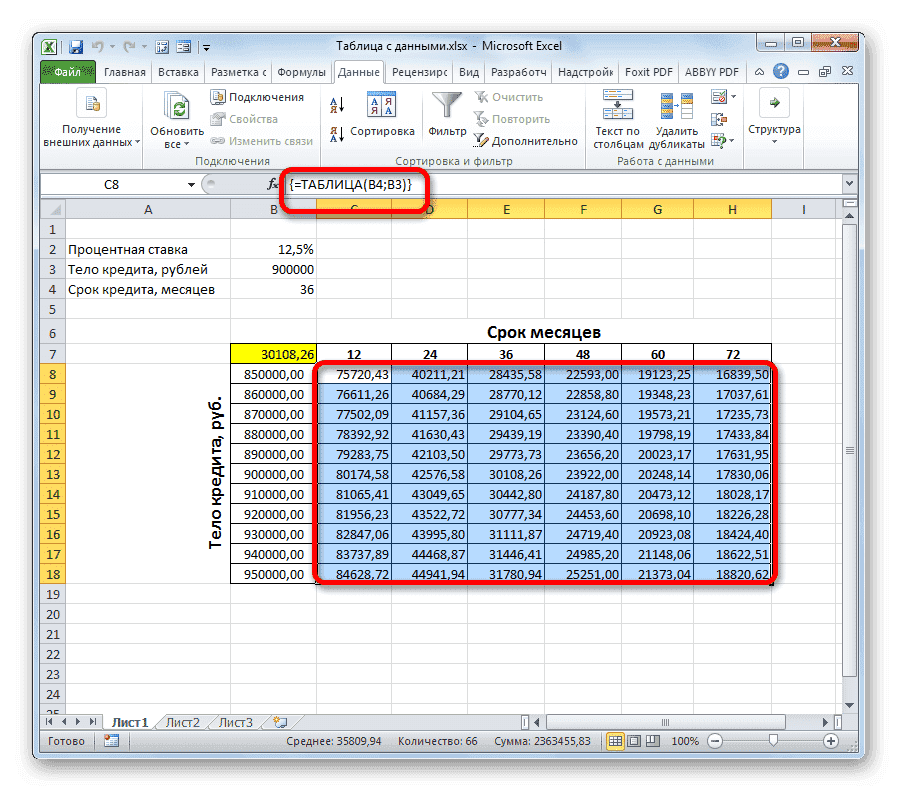
Task: Enable Page Break Preview view
Action: click(652, 741)
